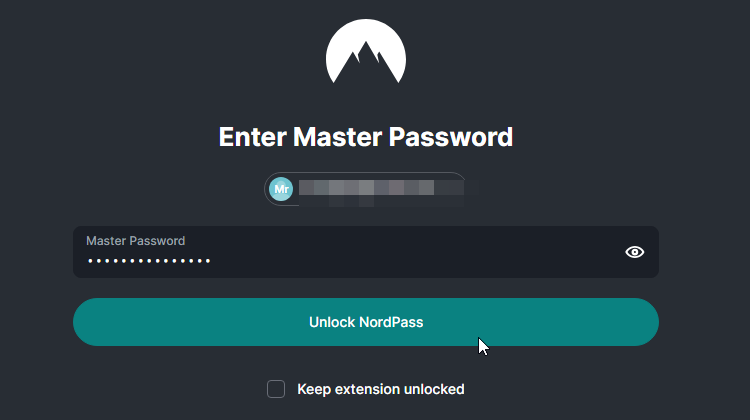Show the master password with eye icon
This screenshot has width=750, height=420.
coord(635,252)
